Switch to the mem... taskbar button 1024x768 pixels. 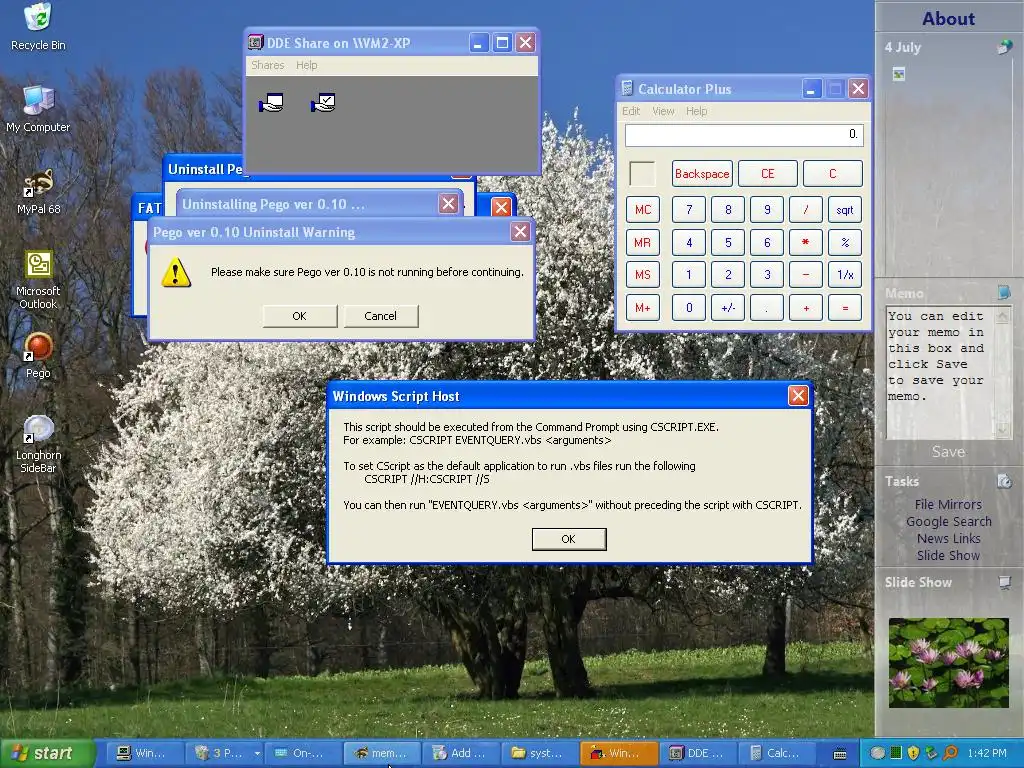[x=381, y=753]
